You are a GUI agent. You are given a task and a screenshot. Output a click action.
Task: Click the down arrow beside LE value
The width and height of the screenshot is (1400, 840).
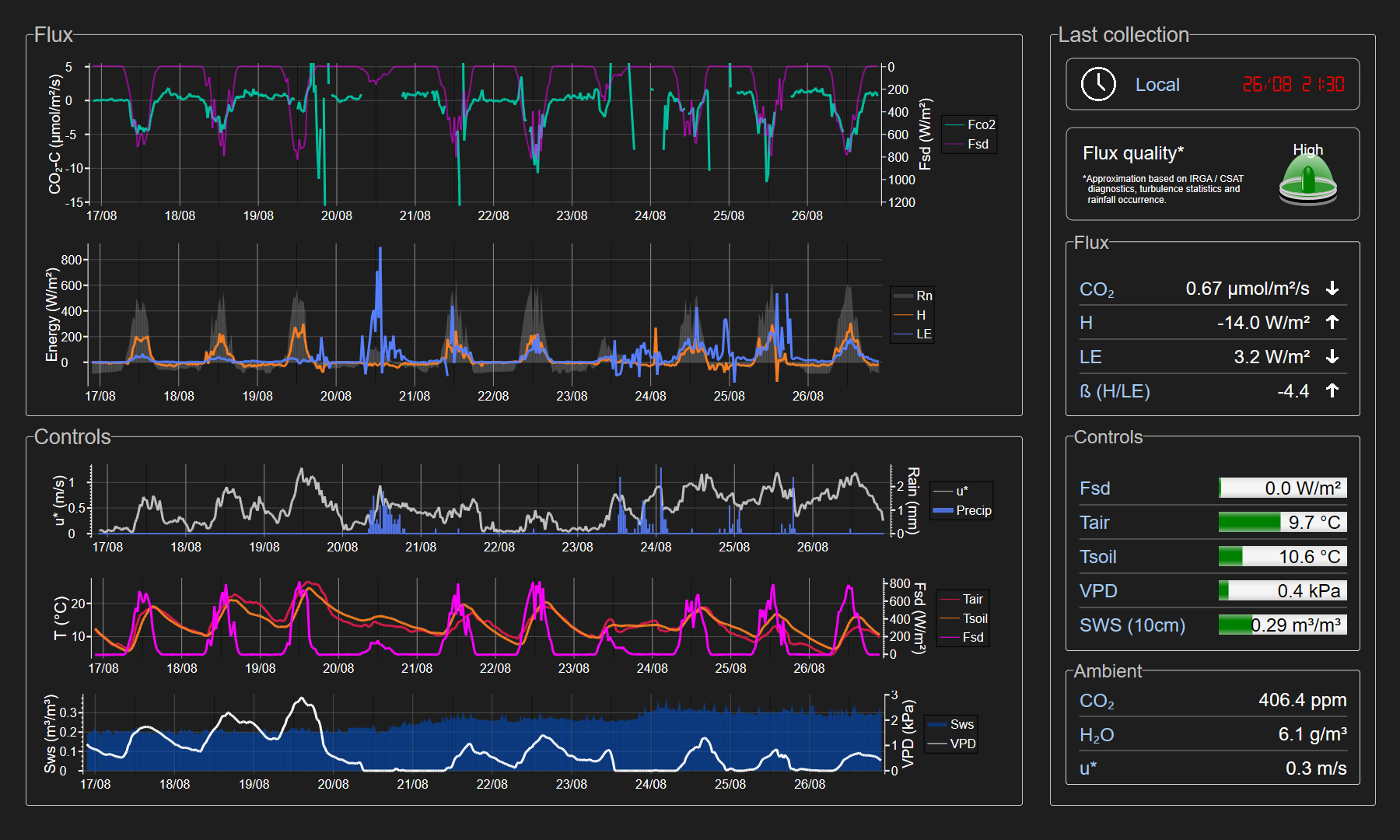(1332, 356)
